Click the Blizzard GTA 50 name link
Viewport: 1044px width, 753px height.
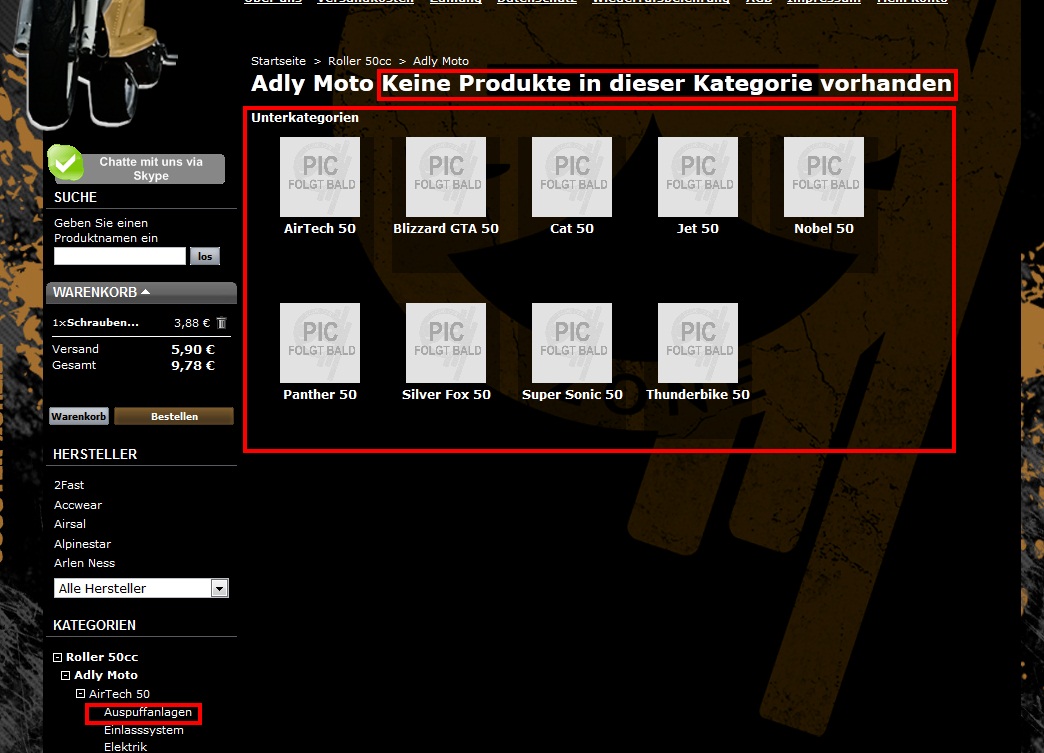click(x=445, y=228)
